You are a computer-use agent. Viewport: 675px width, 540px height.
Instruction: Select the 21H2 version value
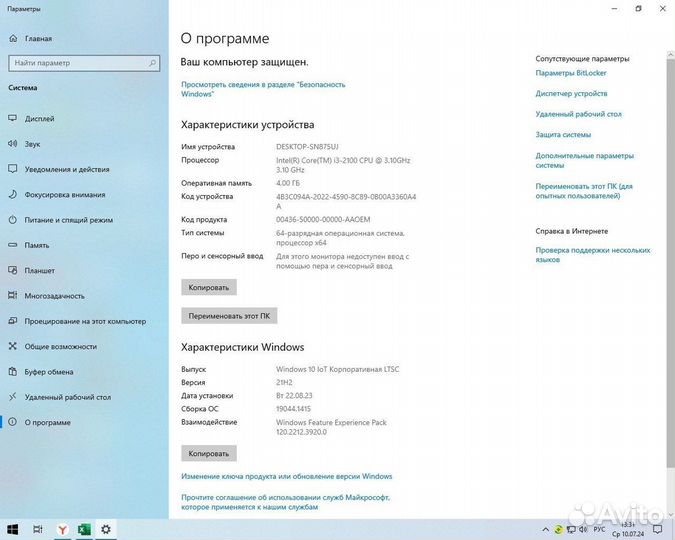(x=284, y=382)
